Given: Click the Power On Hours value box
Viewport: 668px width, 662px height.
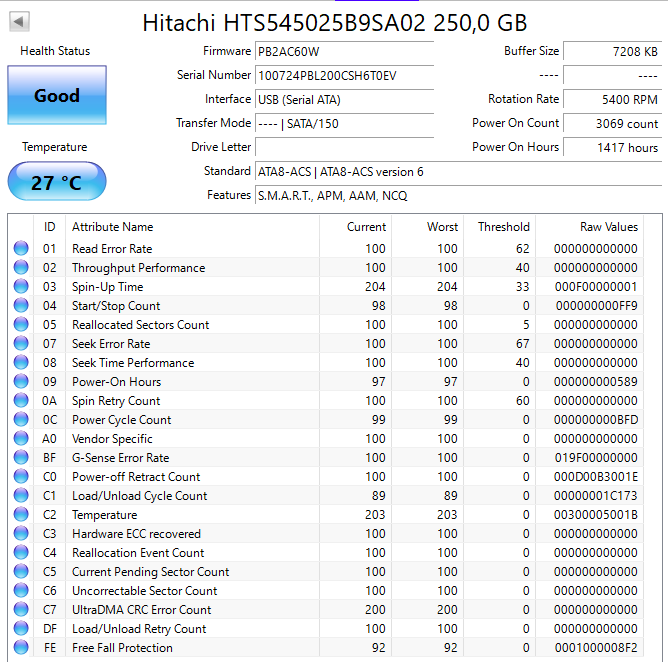Looking at the screenshot, I should tap(611, 148).
